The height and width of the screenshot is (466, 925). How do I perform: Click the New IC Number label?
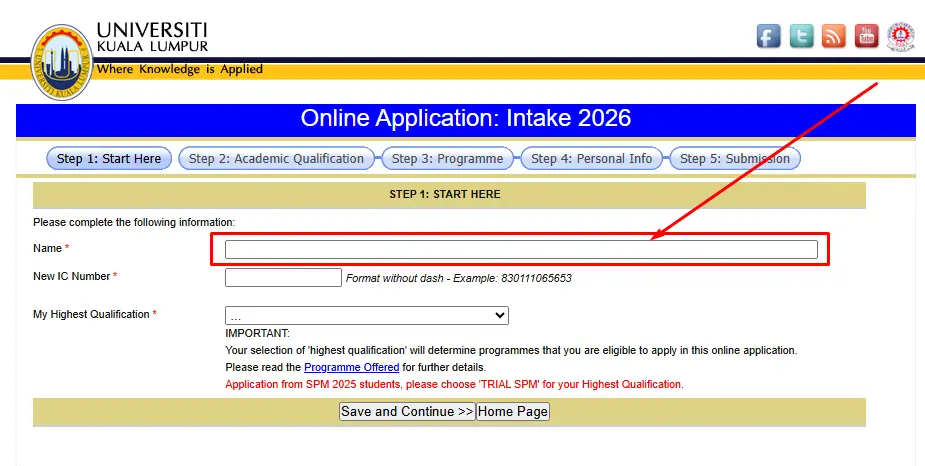click(72, 276)
